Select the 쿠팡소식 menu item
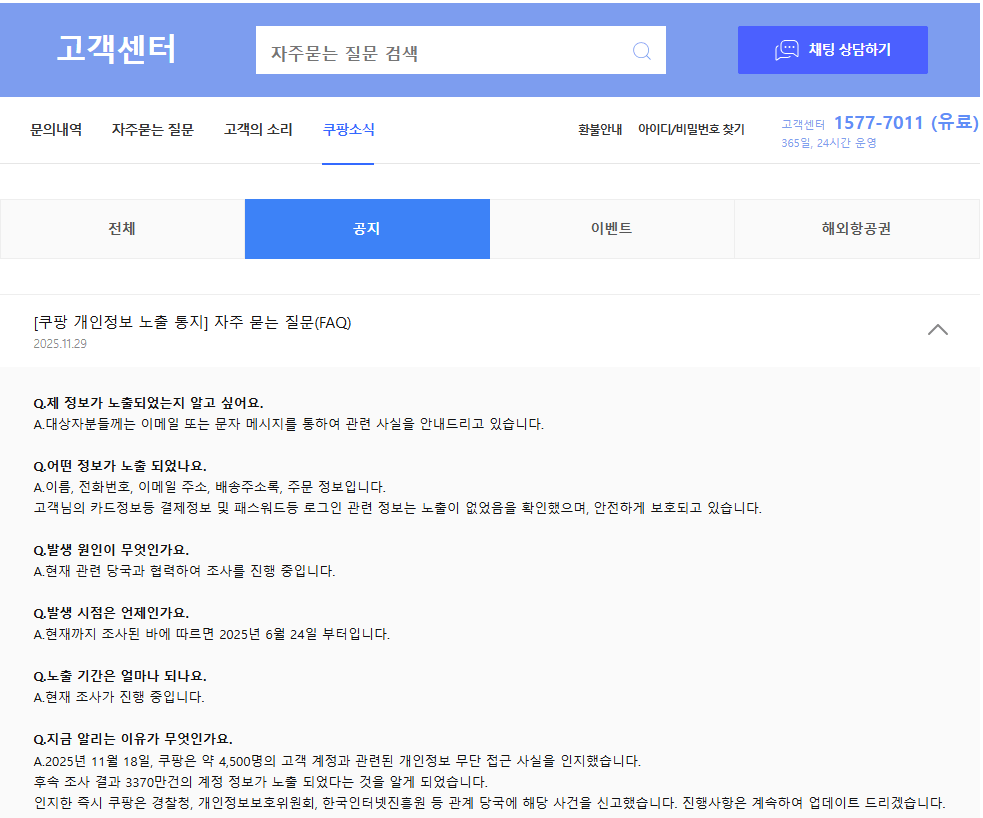Viewport: 983px width, 818px height. 348,129
